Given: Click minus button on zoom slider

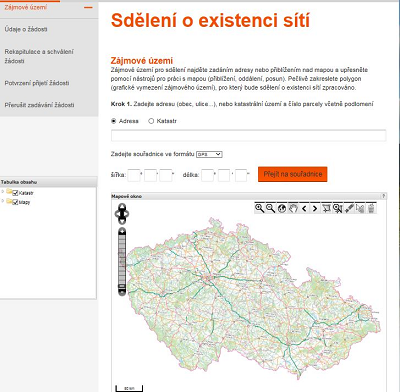Looking at the screenshot, I should click(x=122, y=292).
